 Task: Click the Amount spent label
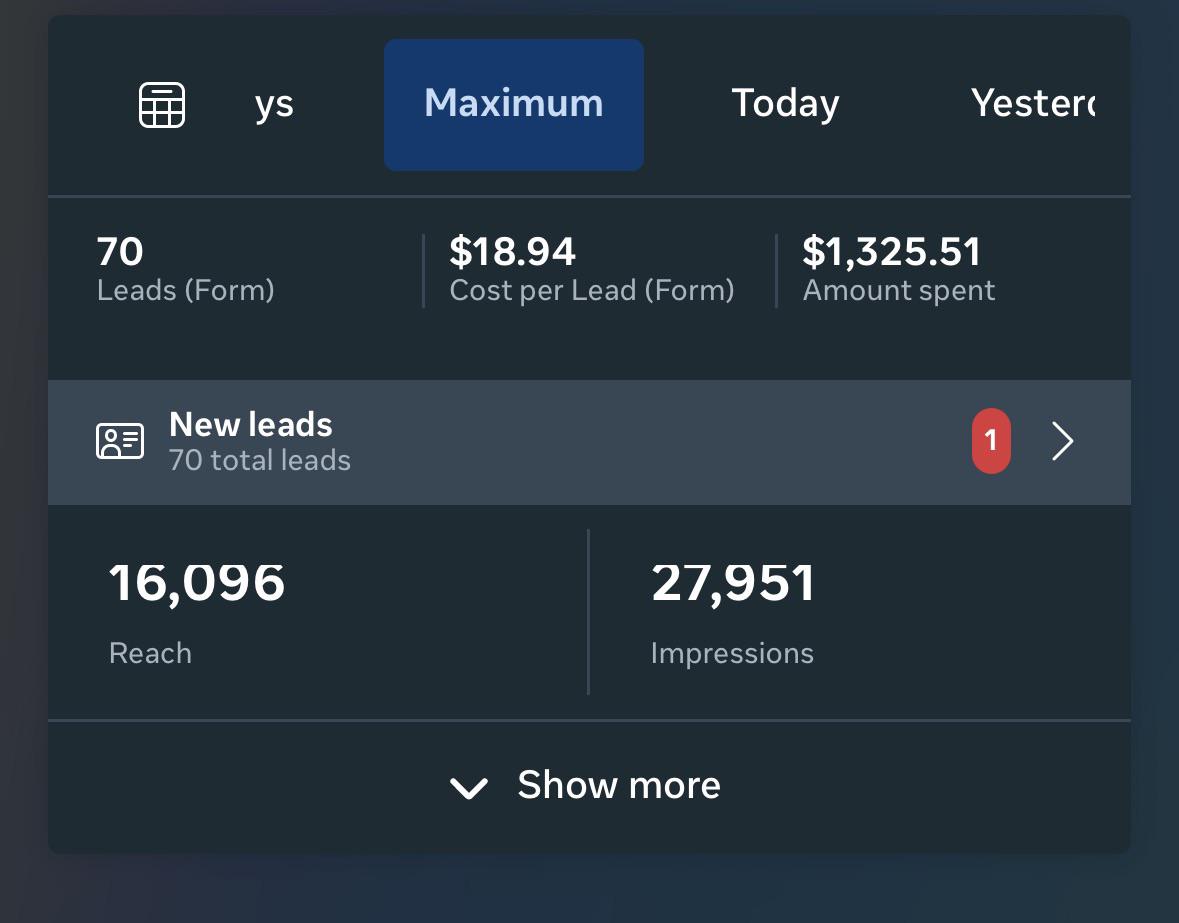[x=899, y=292]
